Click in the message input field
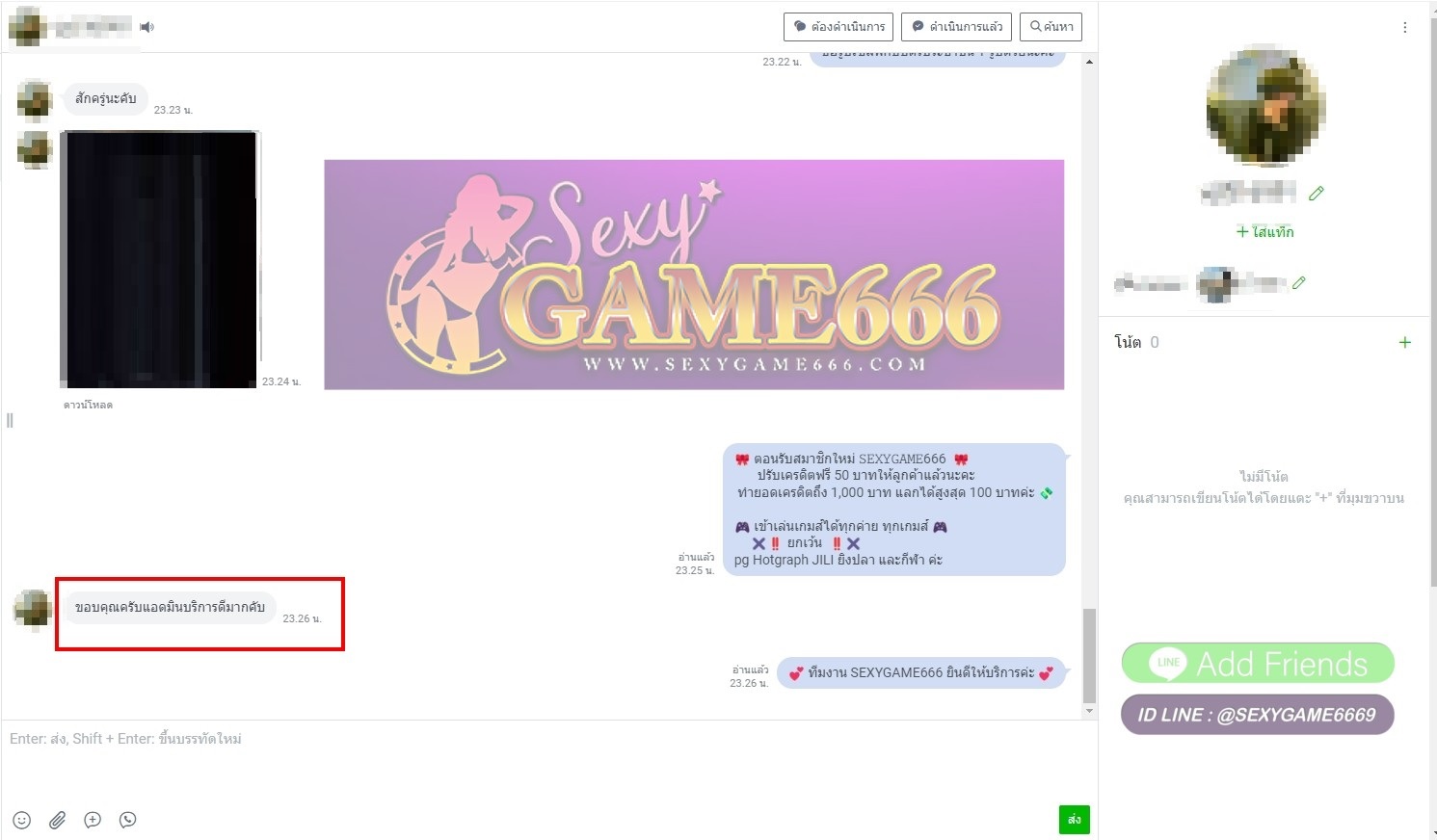 (x=540, y=761)
